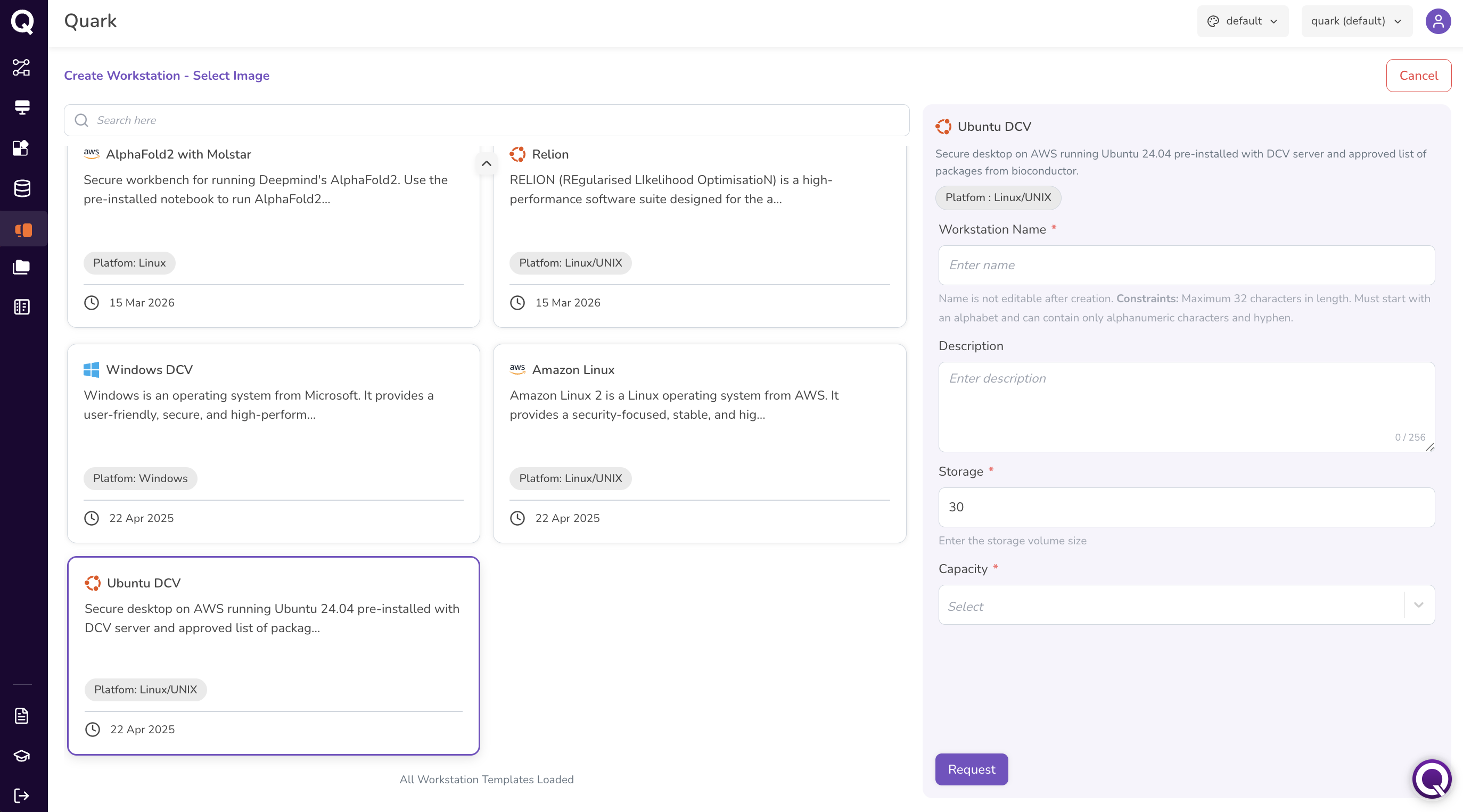Open the quark (default) project dropdown
The height and width of the screenshot is (812, 1463).
coord(1357,21)
